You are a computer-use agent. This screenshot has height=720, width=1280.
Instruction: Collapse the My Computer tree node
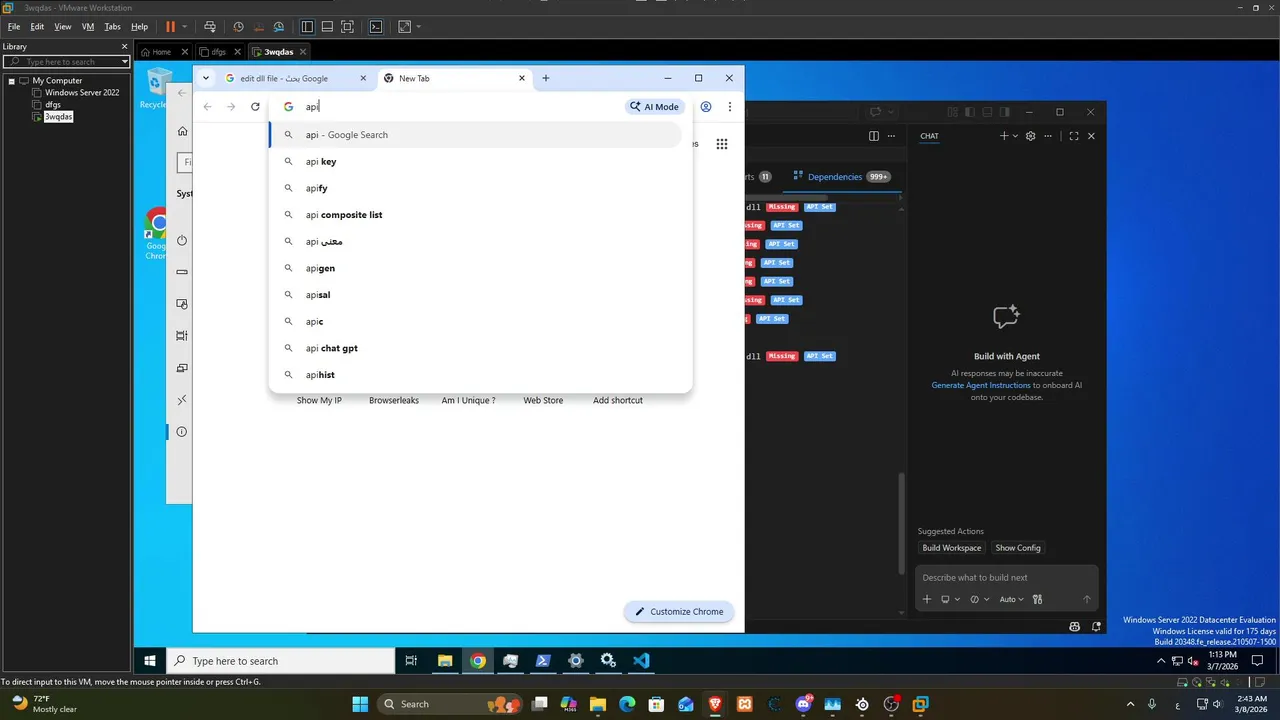click(x=11, y=81)
